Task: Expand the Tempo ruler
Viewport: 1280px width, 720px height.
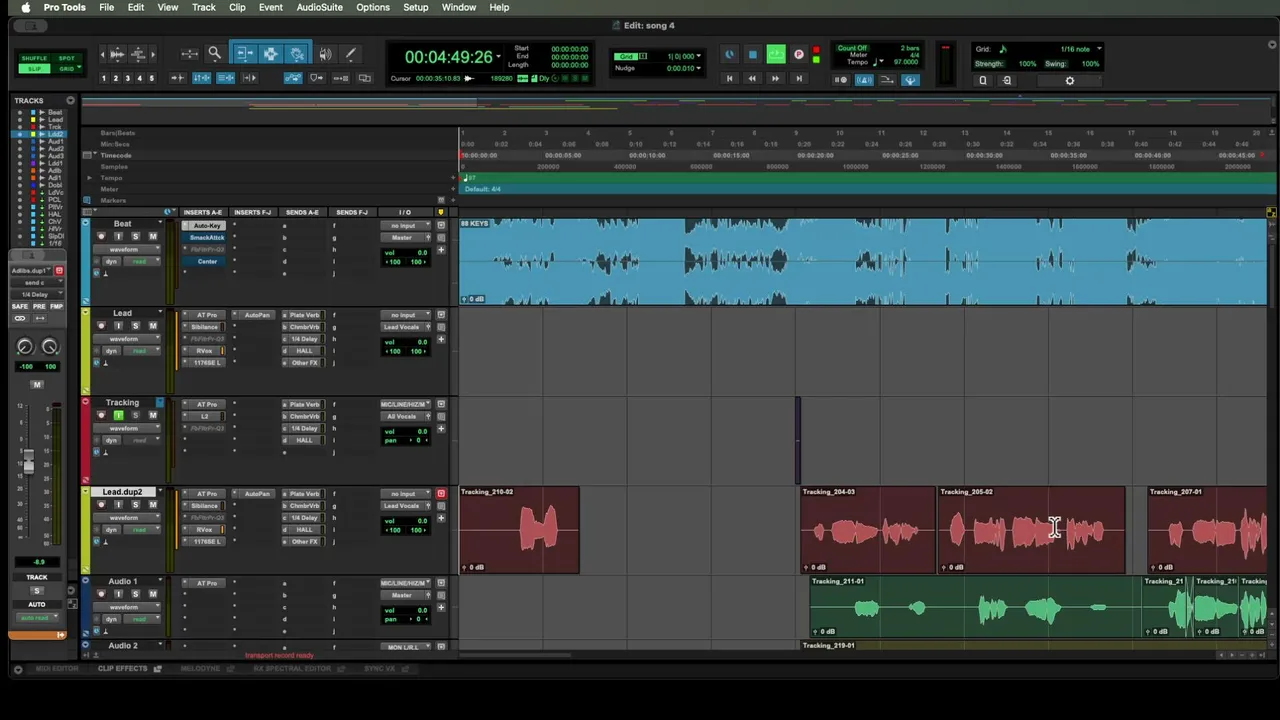Action: (89, 178)
